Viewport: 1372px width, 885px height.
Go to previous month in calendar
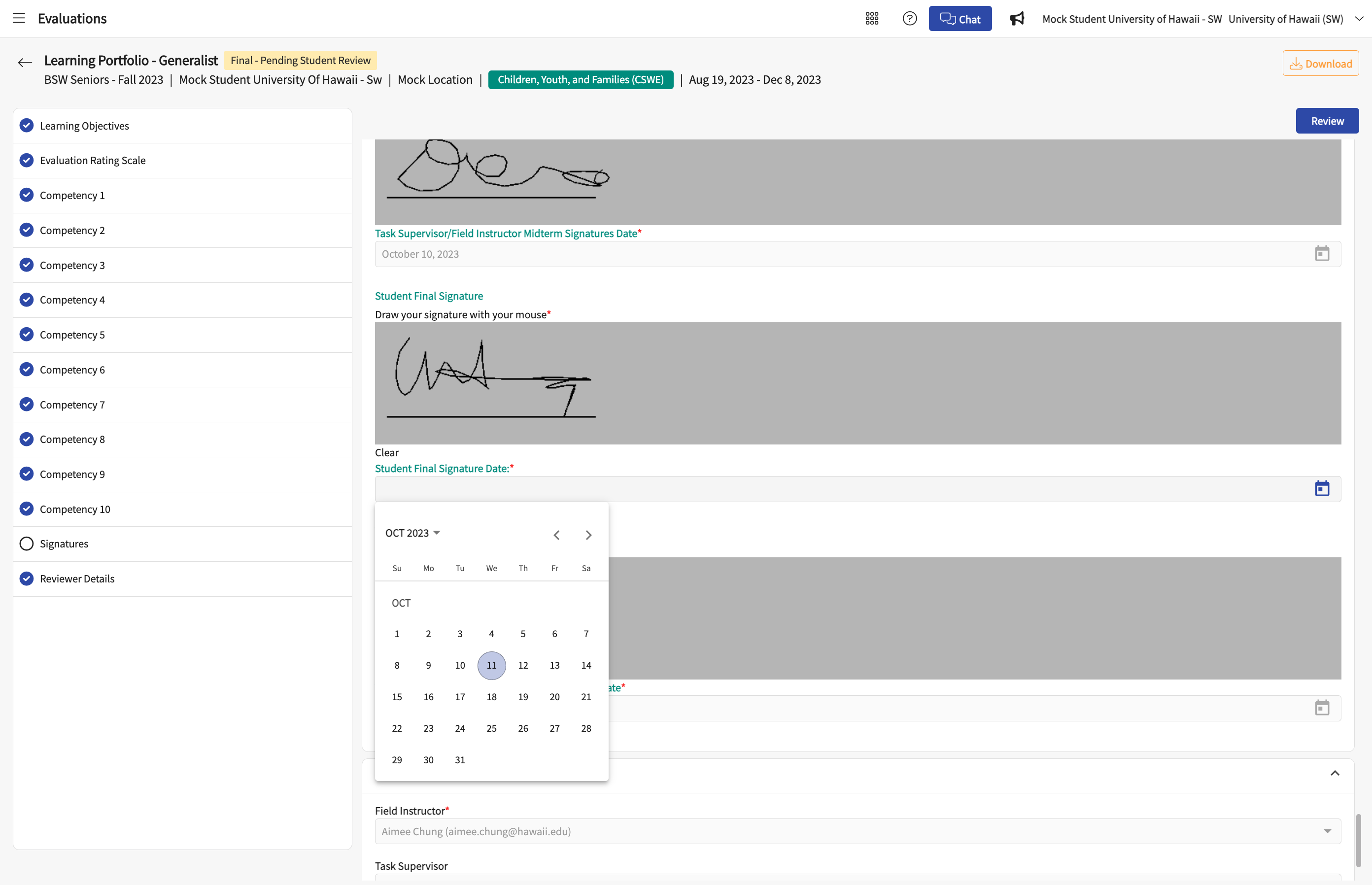pyautogui.click(x=556, y=535)
